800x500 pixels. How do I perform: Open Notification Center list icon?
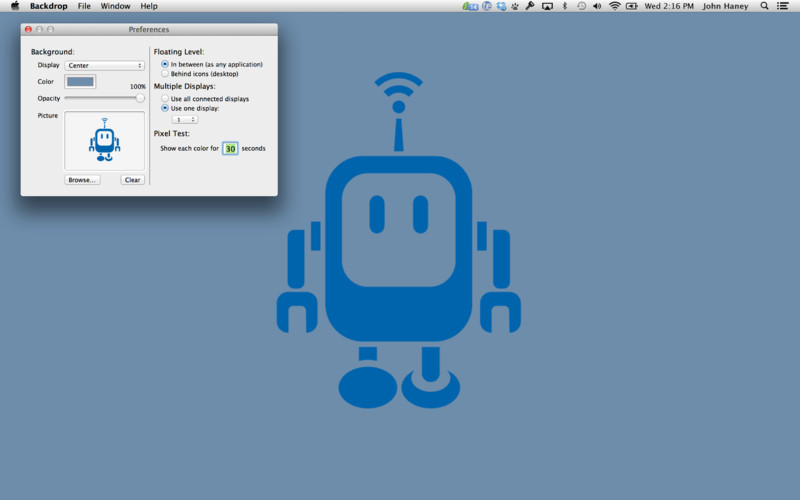tap(785, 6)
